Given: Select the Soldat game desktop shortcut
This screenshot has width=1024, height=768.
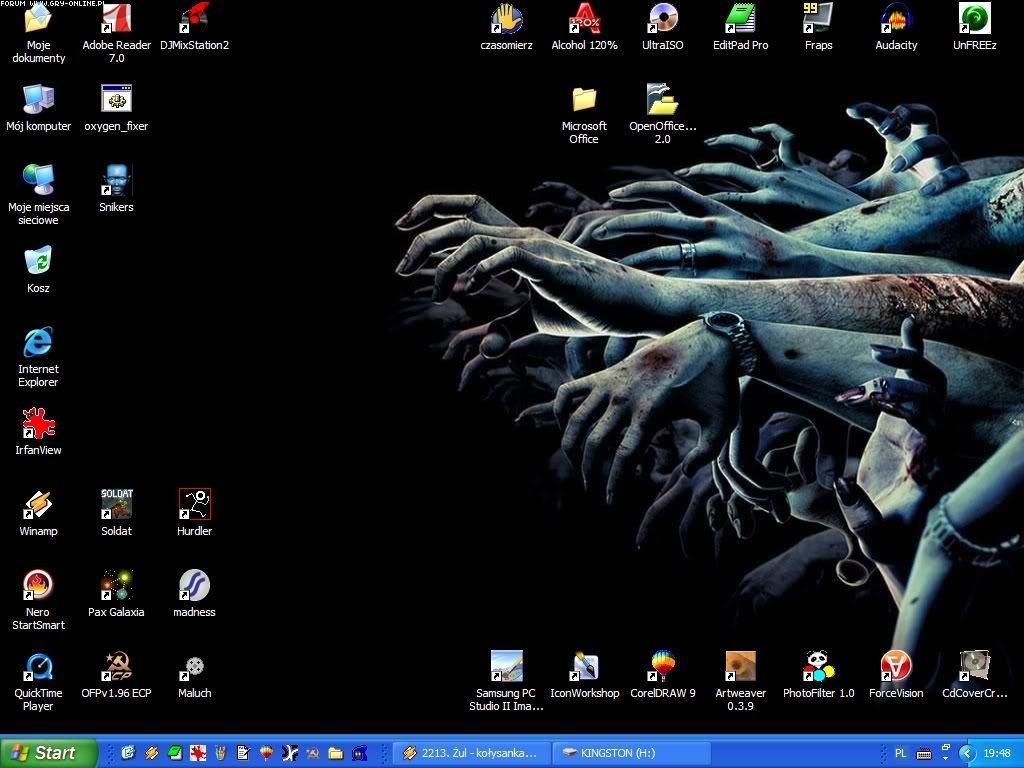Looking at the screenshot, I should pos(116,513).
